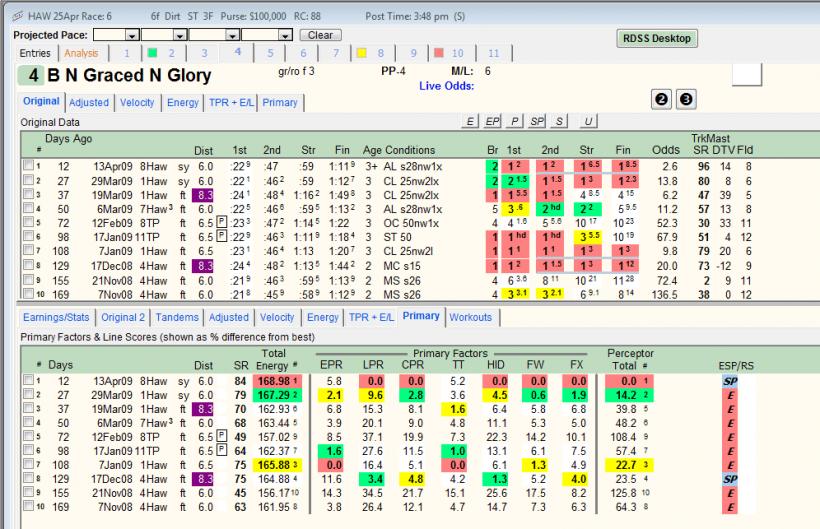
Task: Check original data line 8 (17Dec08)
Action: pyautogui.click(x=28, y=265)
